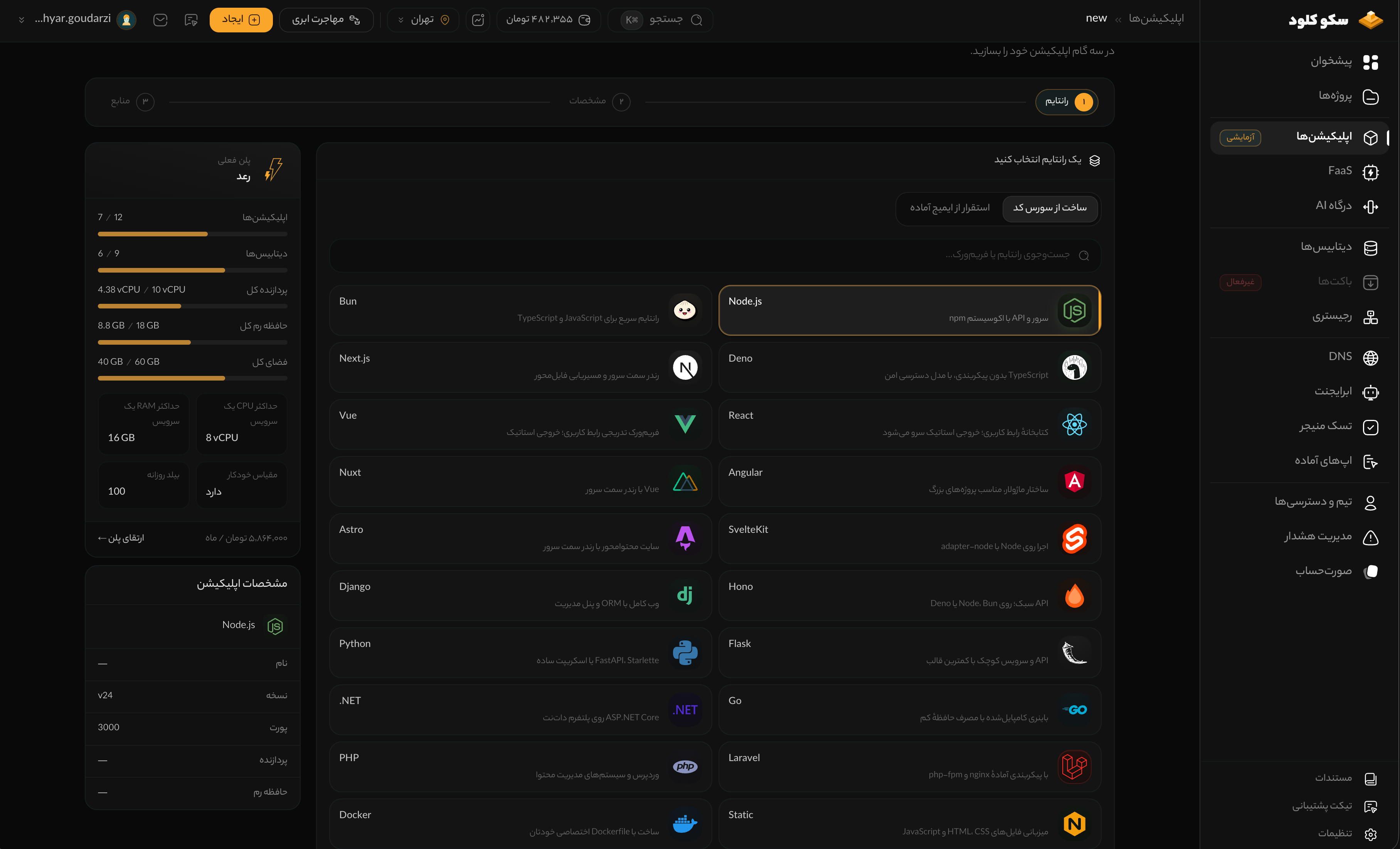Focus the جستجو global search field
The width and height of the screenshot is (1400, 849).
tap(660, 20)
